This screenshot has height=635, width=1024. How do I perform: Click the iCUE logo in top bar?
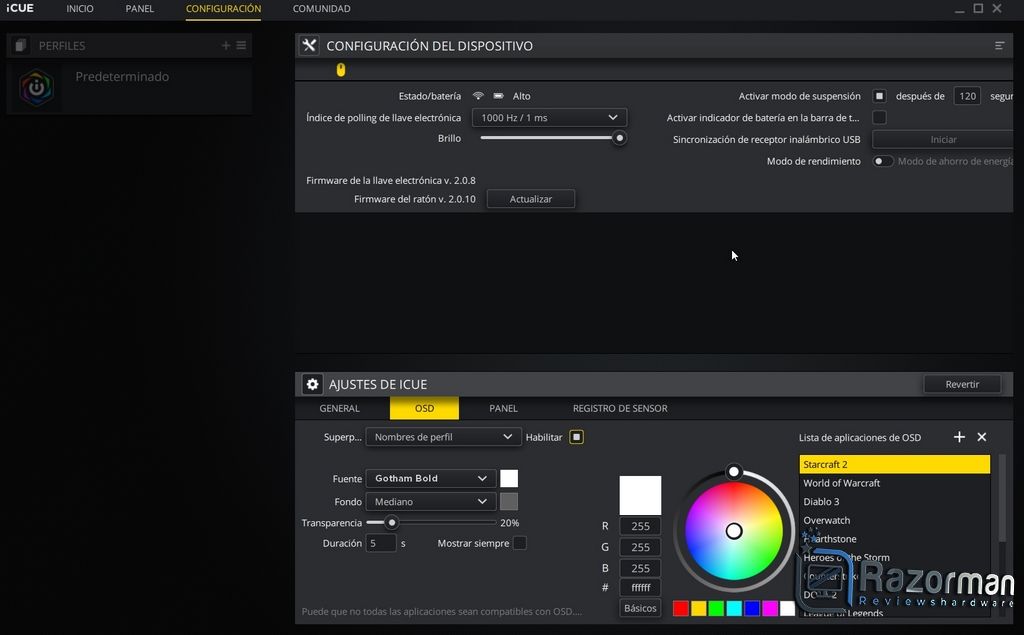[20, 8]
